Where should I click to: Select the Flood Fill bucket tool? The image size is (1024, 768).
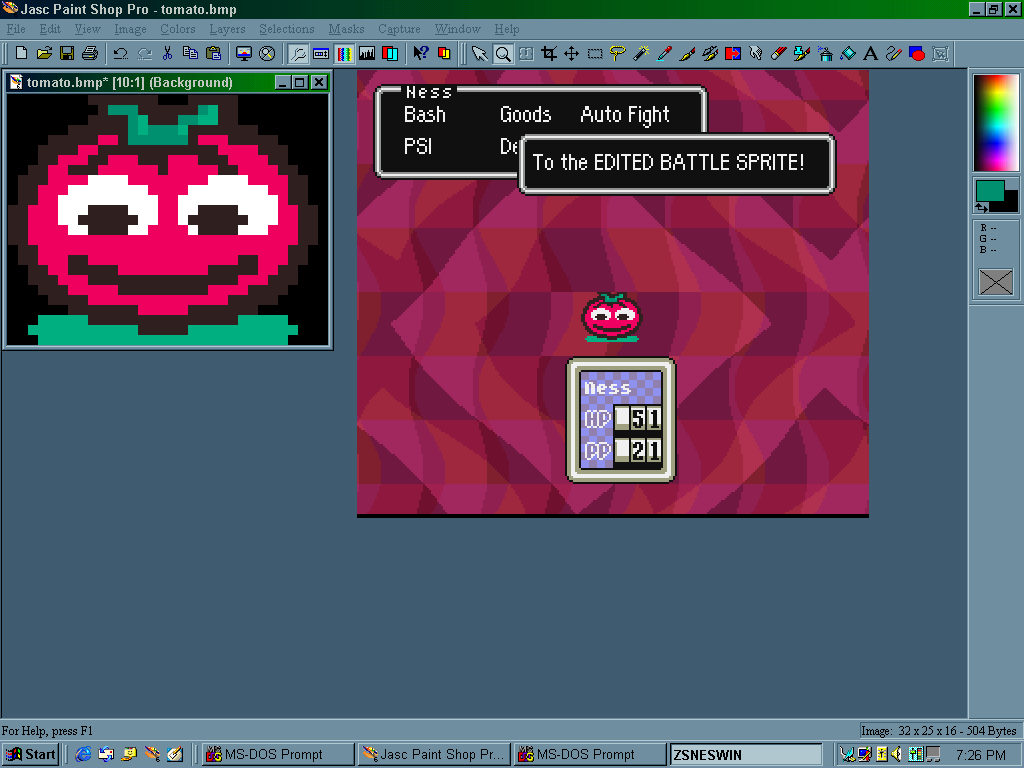point(848,53)
